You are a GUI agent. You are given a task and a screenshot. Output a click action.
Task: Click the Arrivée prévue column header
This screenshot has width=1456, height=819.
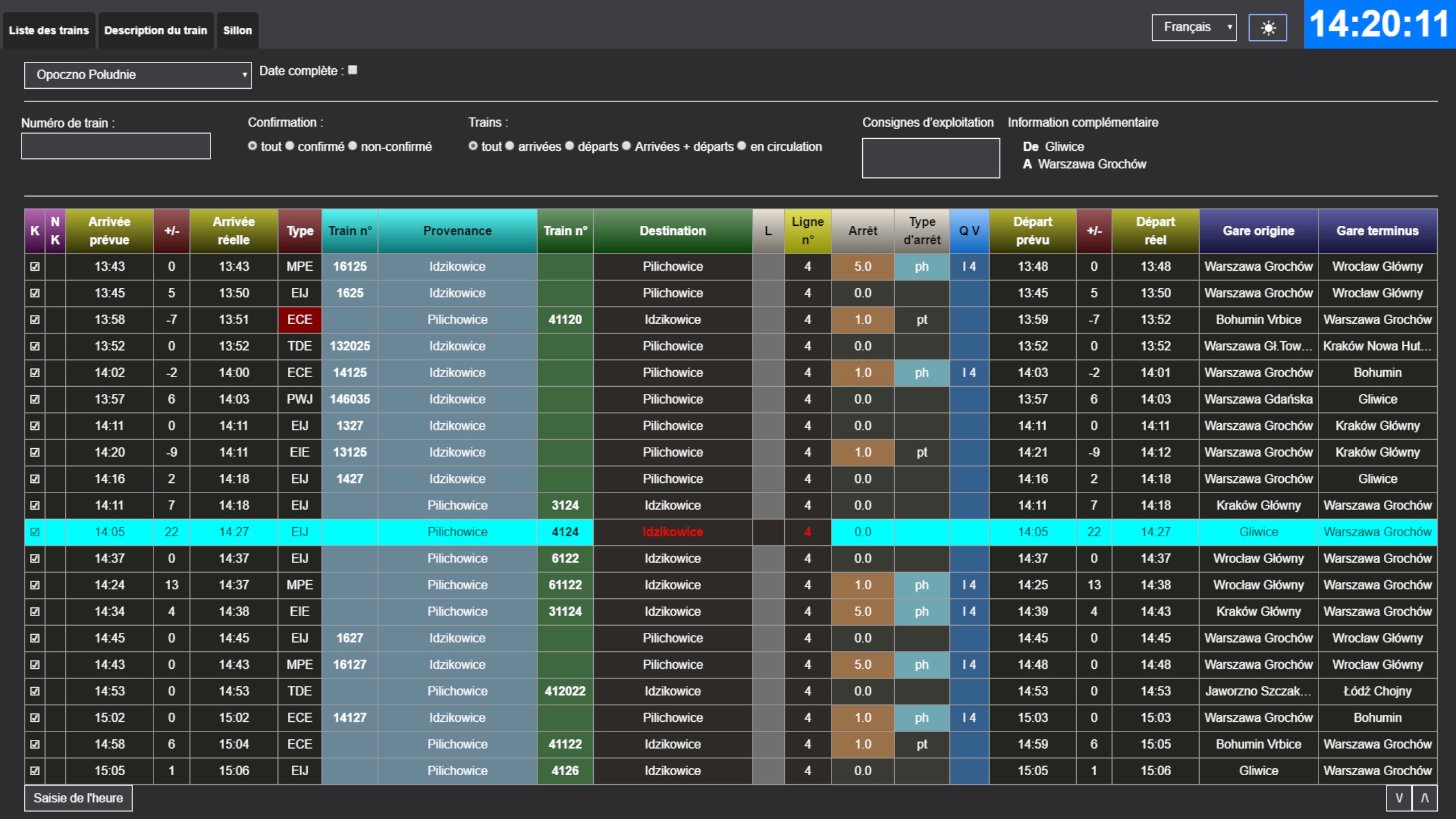pyautogui.click(x=109, y=231)
